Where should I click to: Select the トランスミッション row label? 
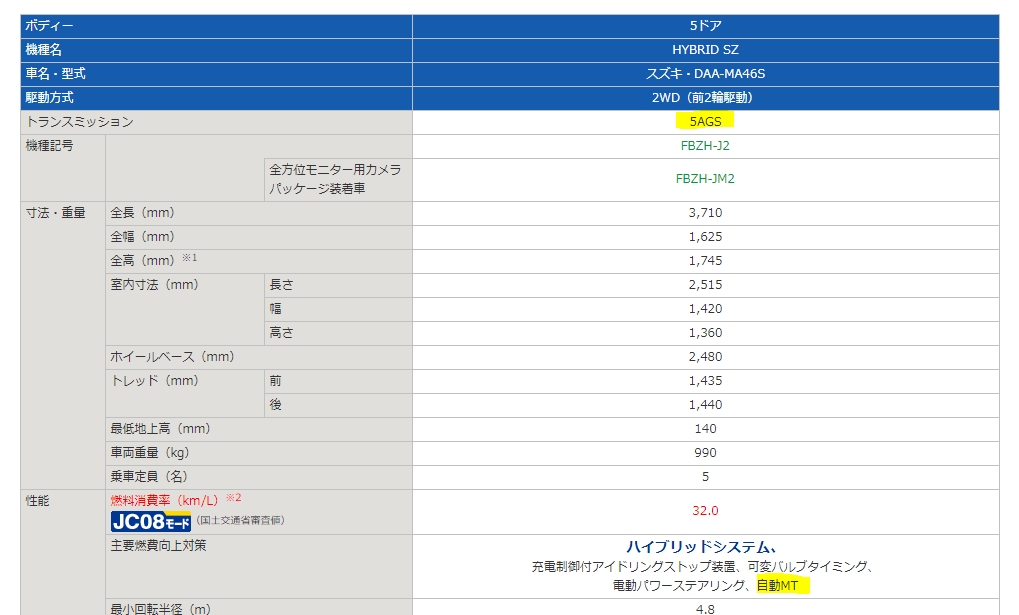coord(79,122)
